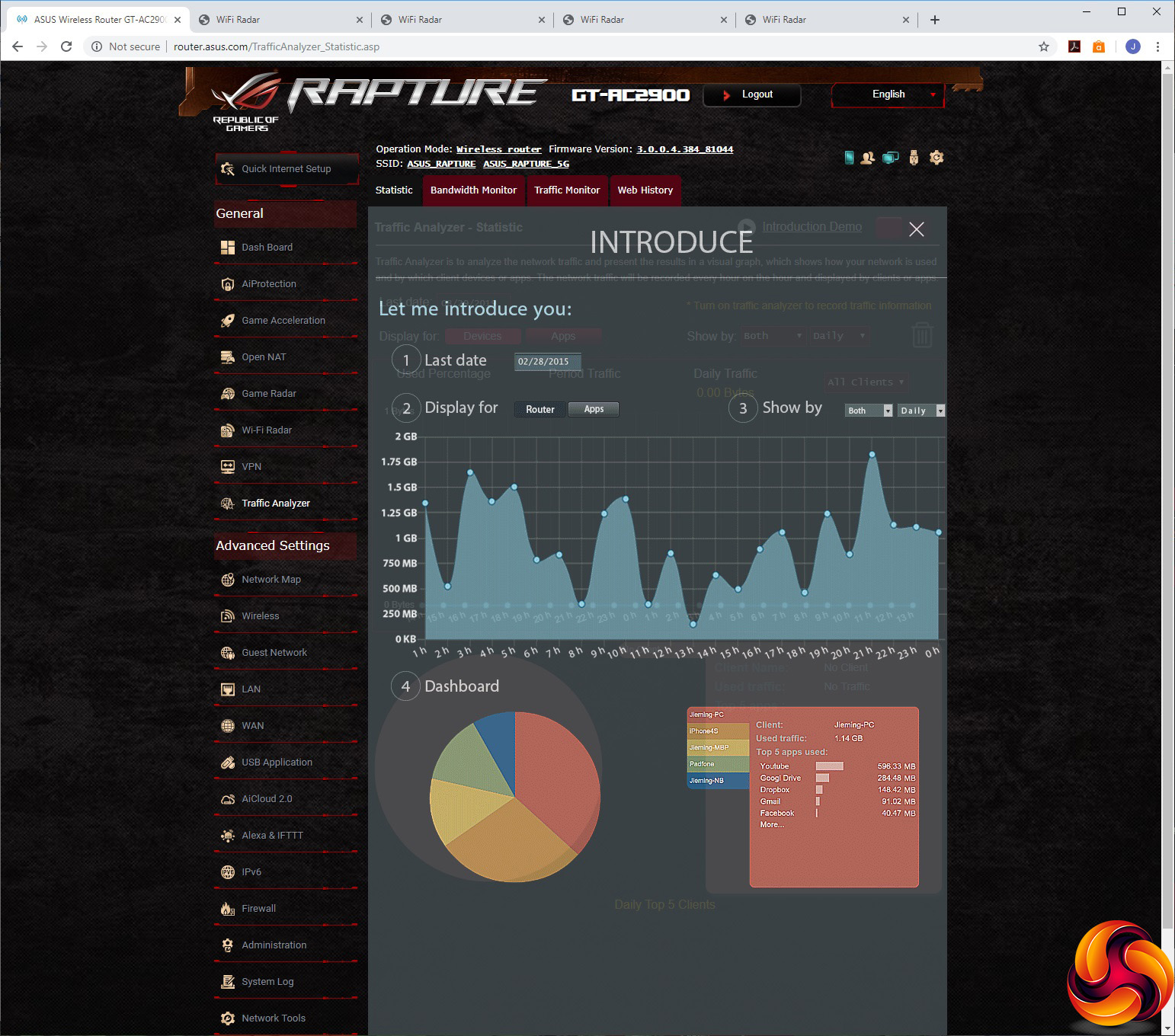The height and width of the screenshot is (1036, 1175).
Task: Close the Introduce overlay with X
Action: click(917, 229)
